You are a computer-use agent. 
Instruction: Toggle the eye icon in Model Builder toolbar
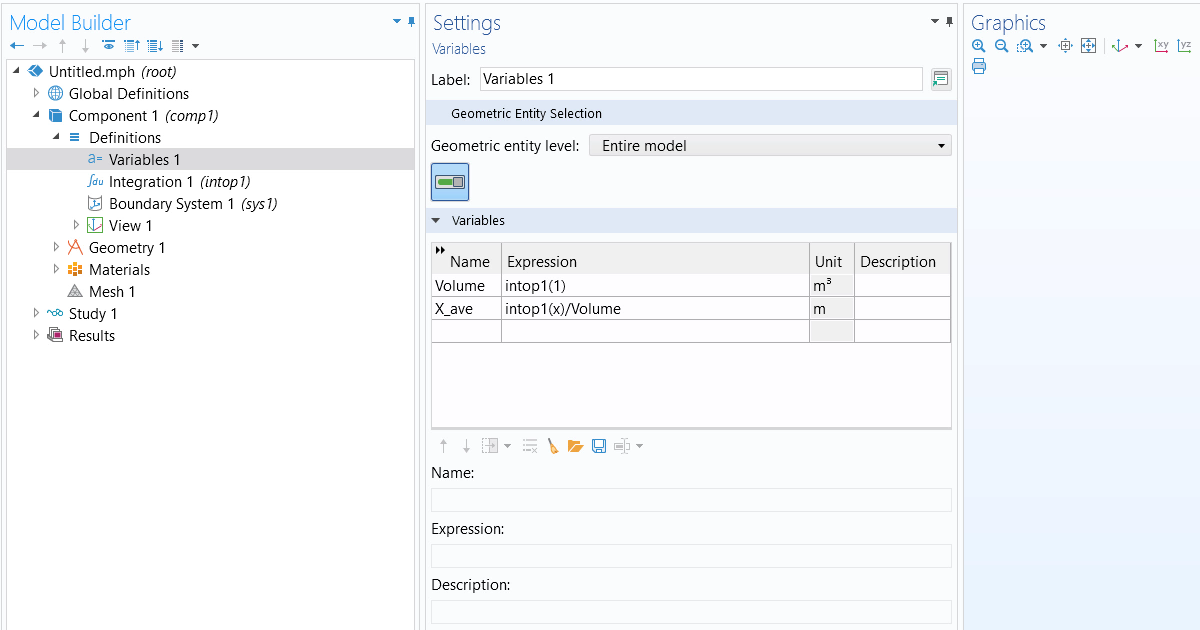pos(108,46)
